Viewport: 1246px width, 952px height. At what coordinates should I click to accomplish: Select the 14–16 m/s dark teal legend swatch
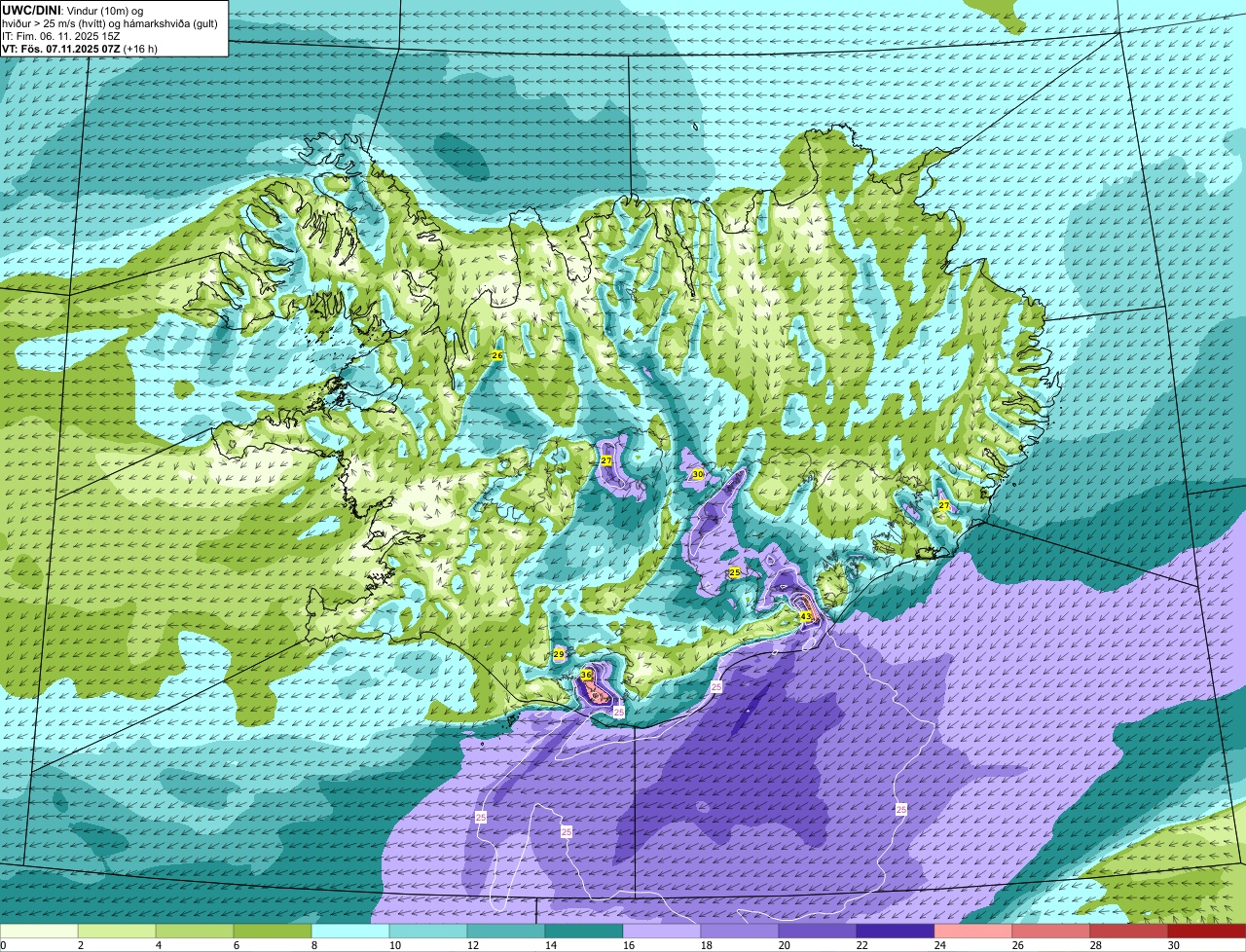click(x=584, y=931)
